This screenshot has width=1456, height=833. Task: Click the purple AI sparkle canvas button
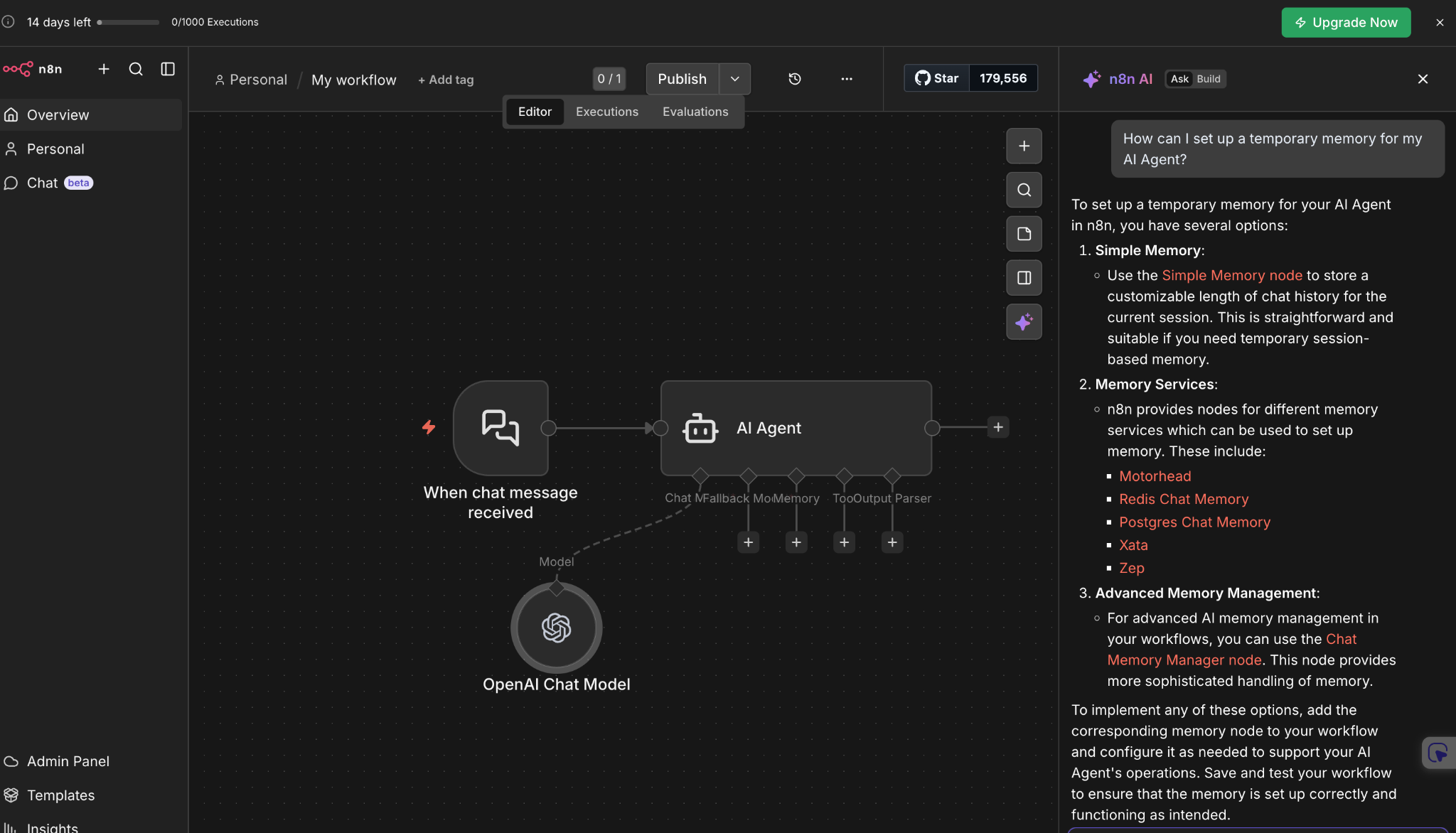click(1024, 322)
